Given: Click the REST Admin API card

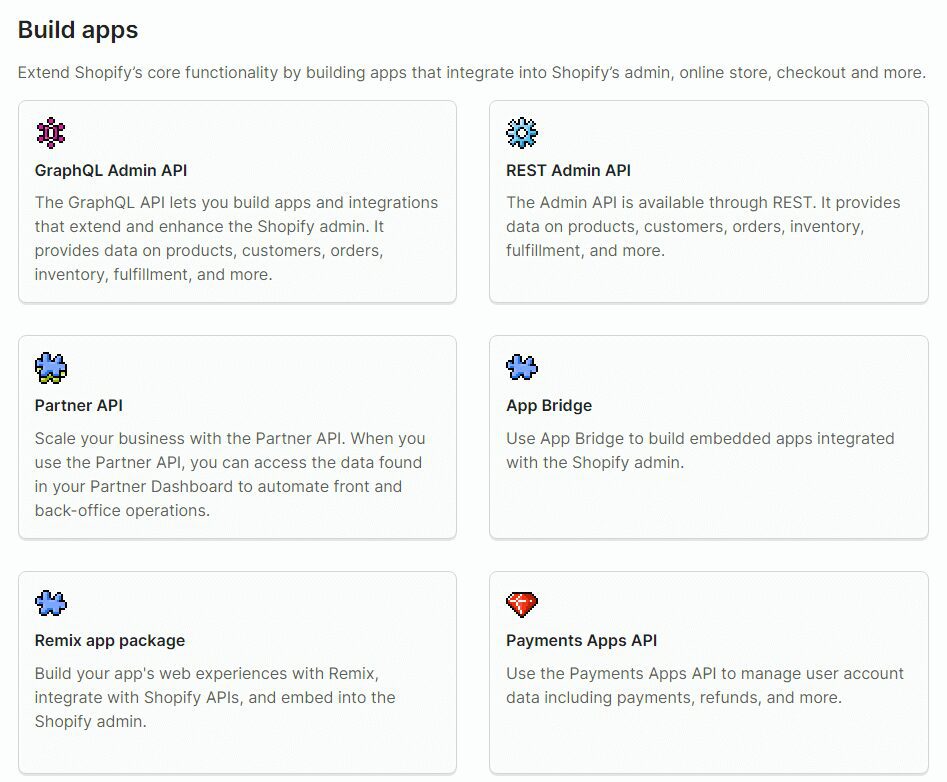Looking at the screenshot, I should click(x=708, y=200).
